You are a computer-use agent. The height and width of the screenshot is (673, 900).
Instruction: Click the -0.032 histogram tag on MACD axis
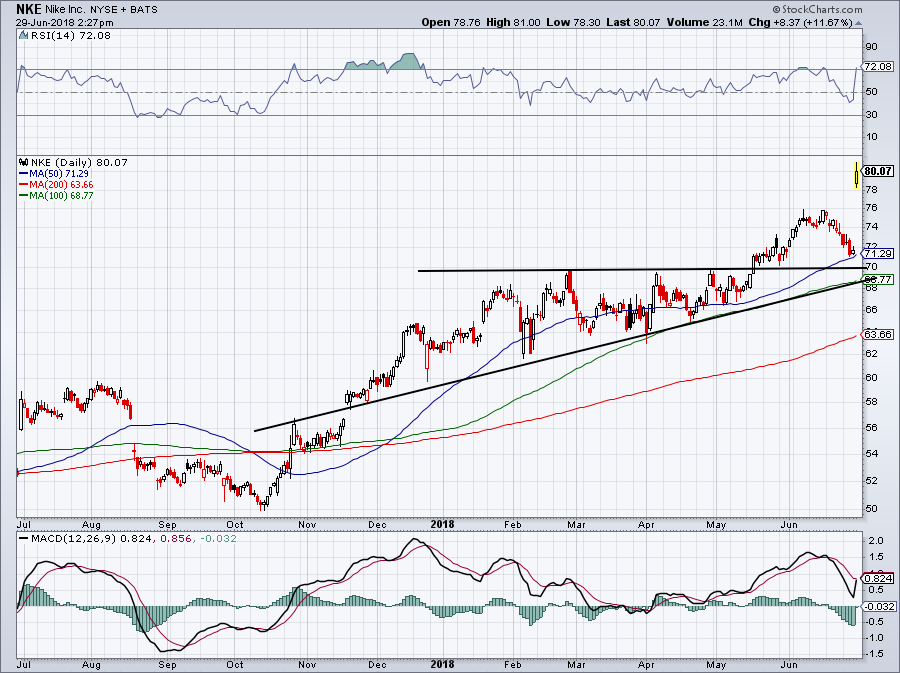[879, 606]
